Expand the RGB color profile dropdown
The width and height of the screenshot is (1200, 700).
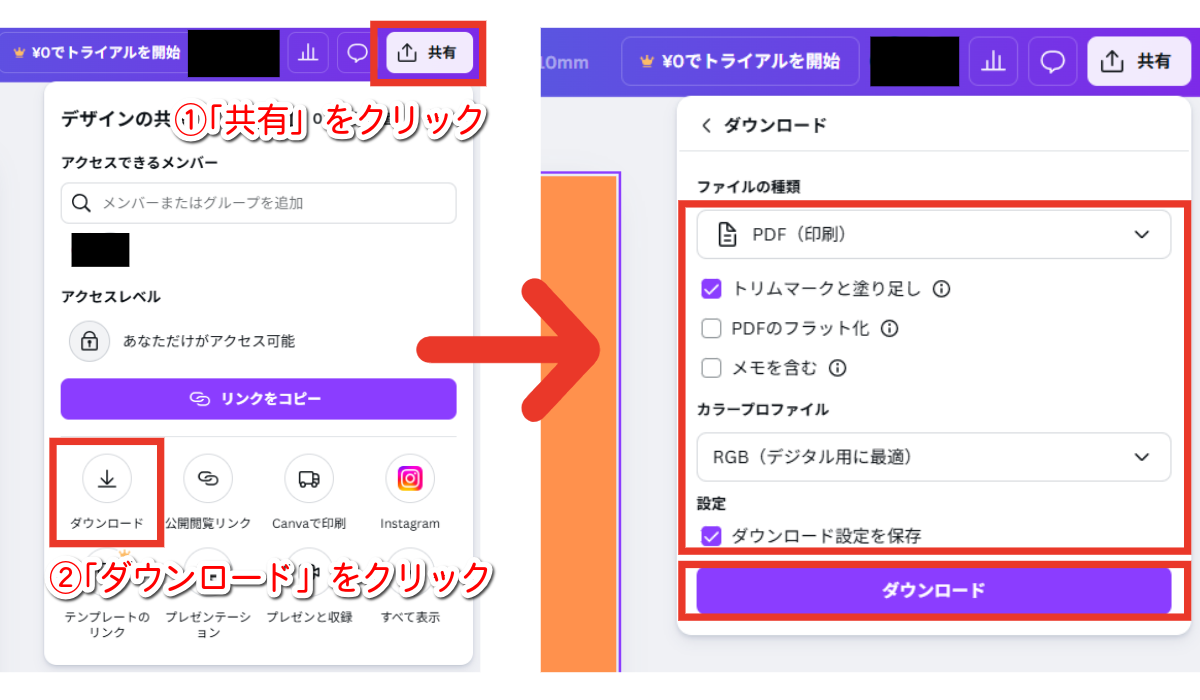pyautogui.click(x=933, y=457)
